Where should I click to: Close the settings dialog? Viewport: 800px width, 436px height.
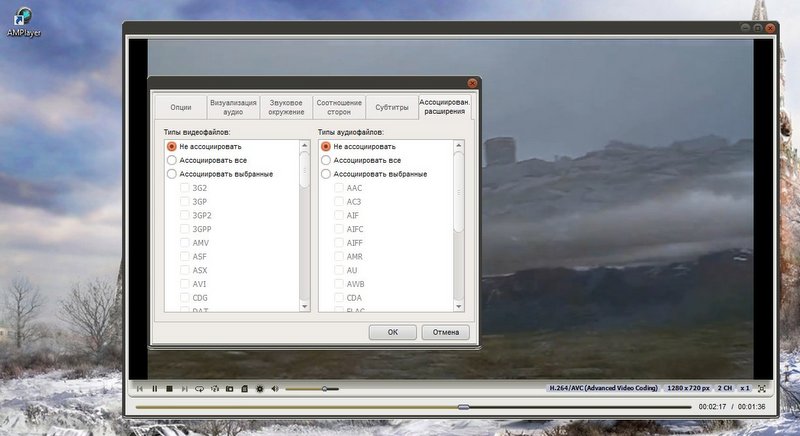[x=472, y=83]
